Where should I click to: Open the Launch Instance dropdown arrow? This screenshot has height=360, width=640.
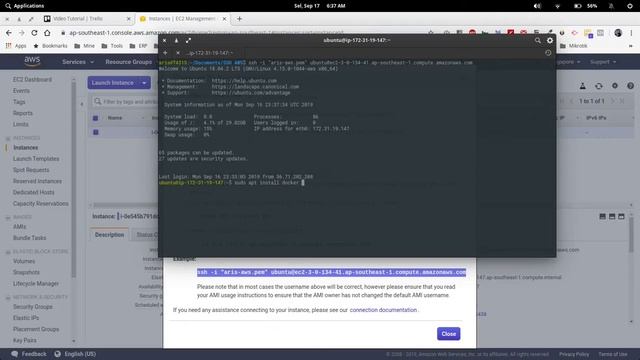[x=144, y=83]
